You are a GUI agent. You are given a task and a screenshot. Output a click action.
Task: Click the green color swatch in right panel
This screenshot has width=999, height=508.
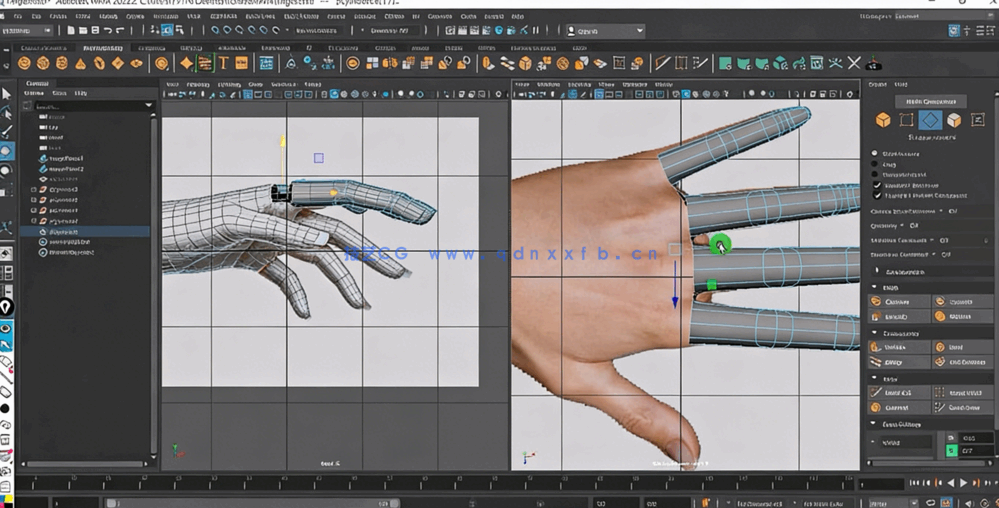pyautogui.click(x=951, y=451)
